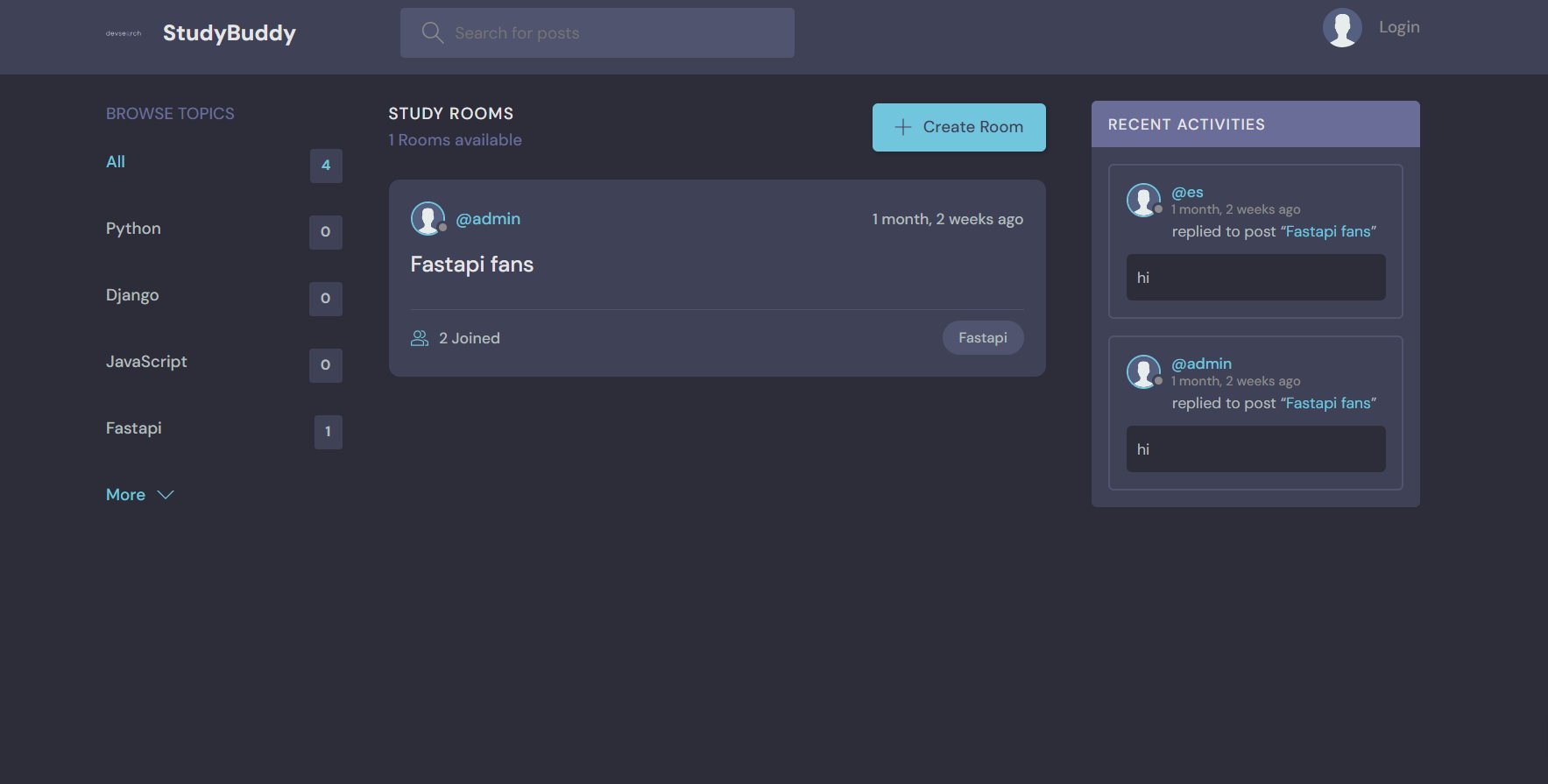
Task: Click the plus icon on Create Room
Action: click(x=902, y=127)
